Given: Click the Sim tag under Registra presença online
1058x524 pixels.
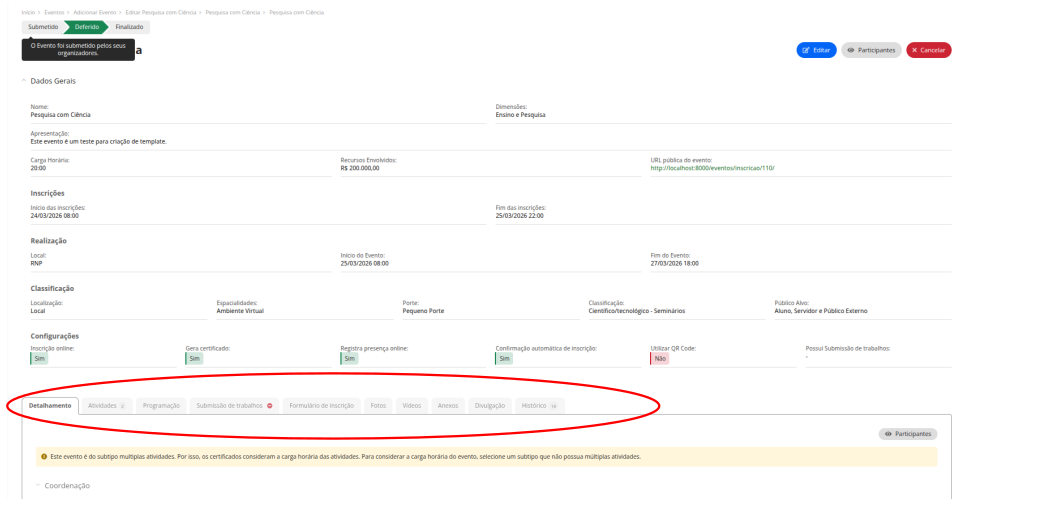Looking at the screenshot, I should click(350, 359).
